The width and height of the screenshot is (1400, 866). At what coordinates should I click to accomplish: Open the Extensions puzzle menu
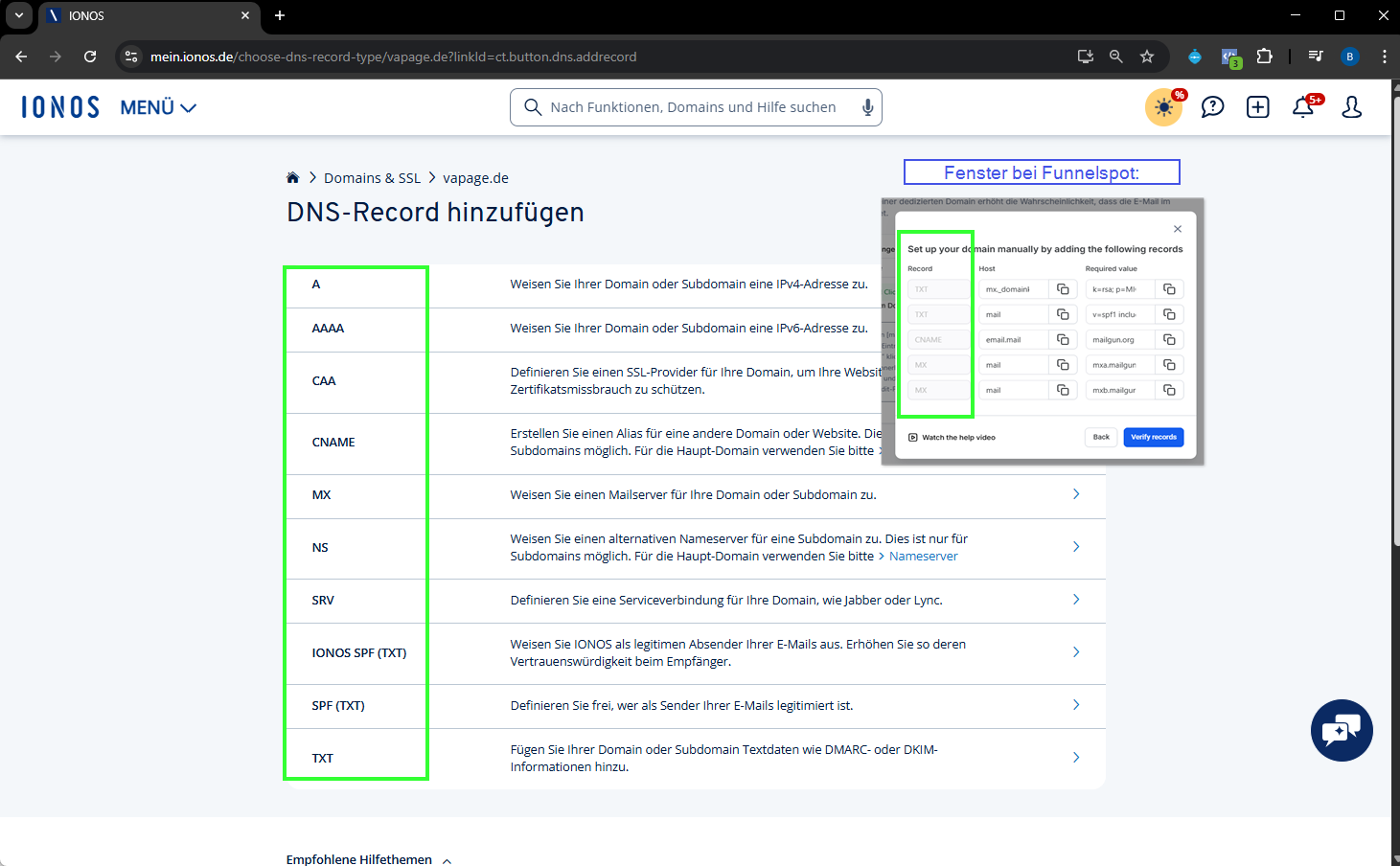(1265, 57)
